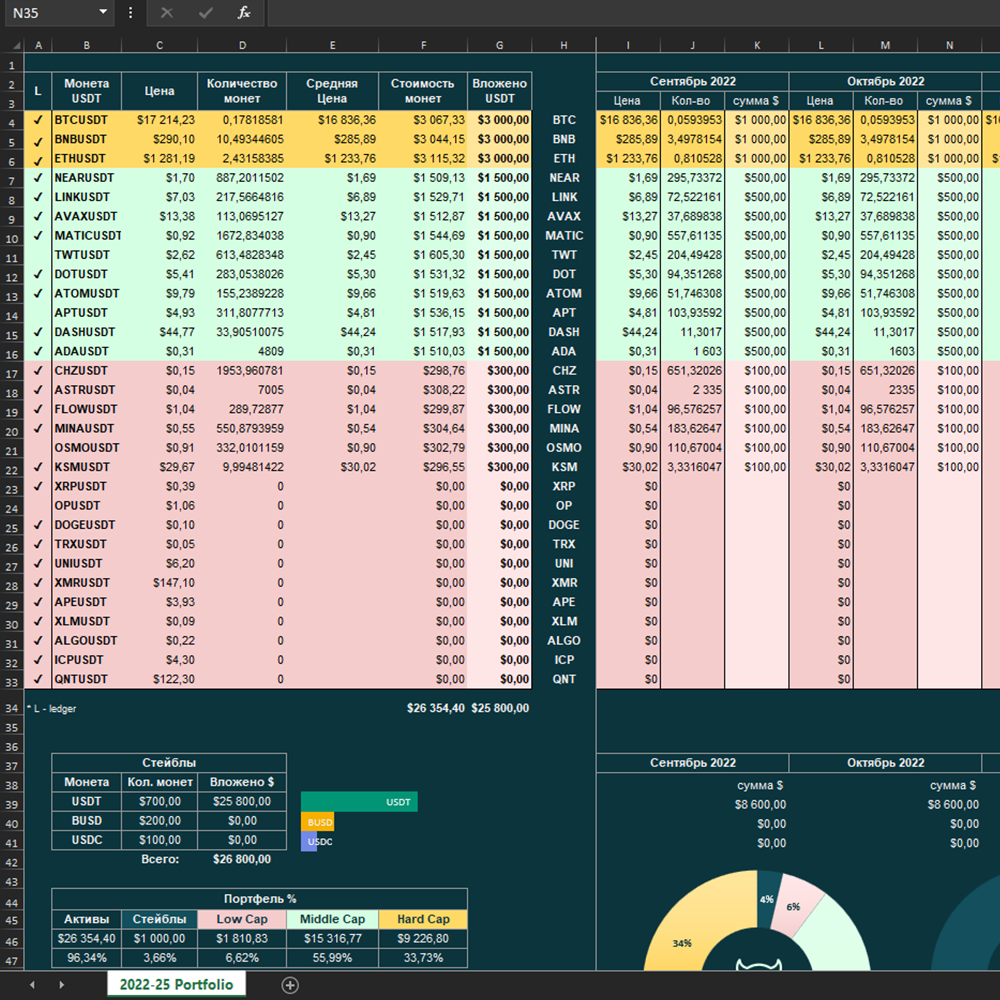Click the Стейблы table title
Viewport: 1000px width, 1000px height.
pyautogui.click(x=169, y=763)
